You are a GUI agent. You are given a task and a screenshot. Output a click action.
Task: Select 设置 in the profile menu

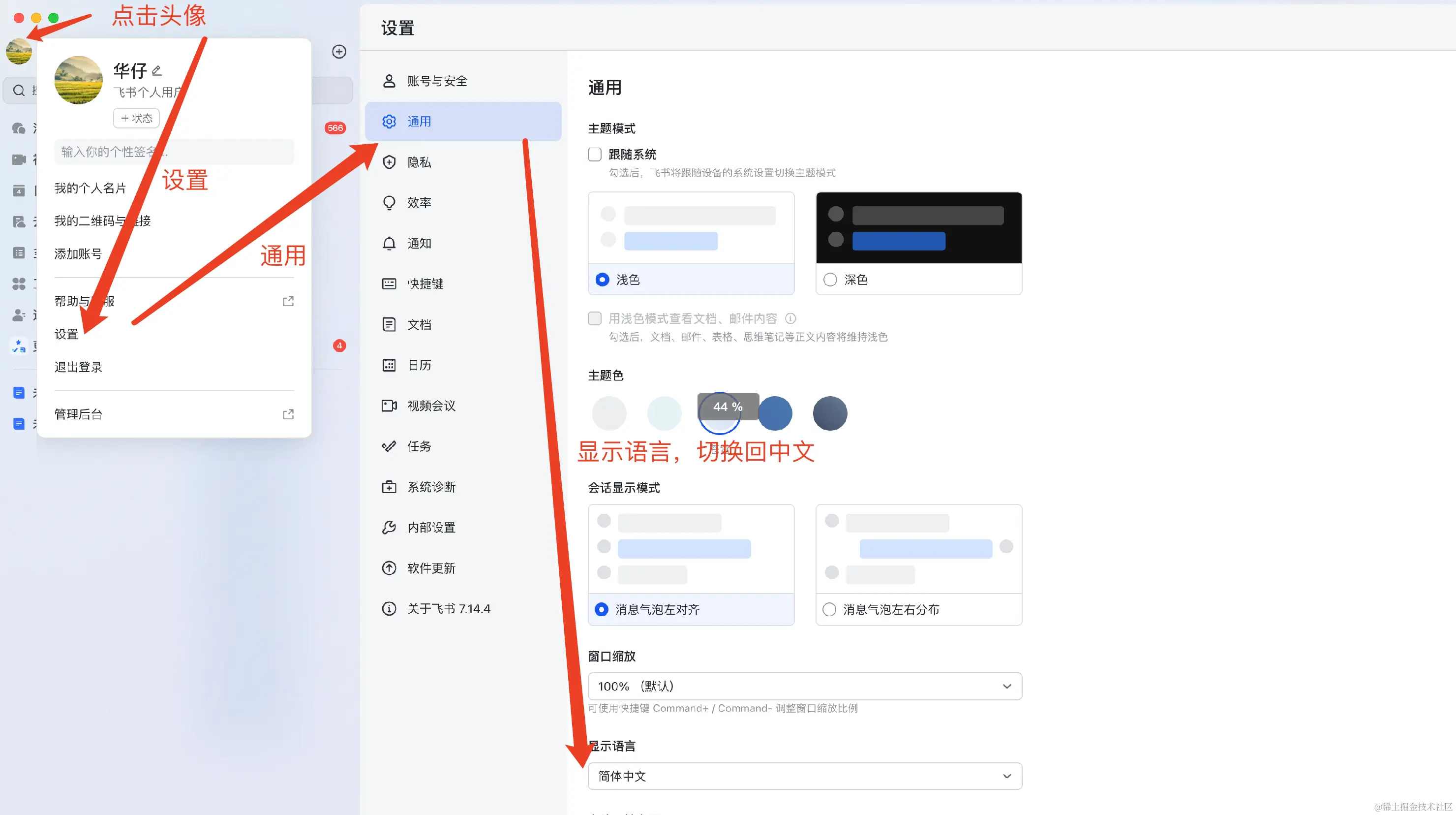[x=66, y=334]
